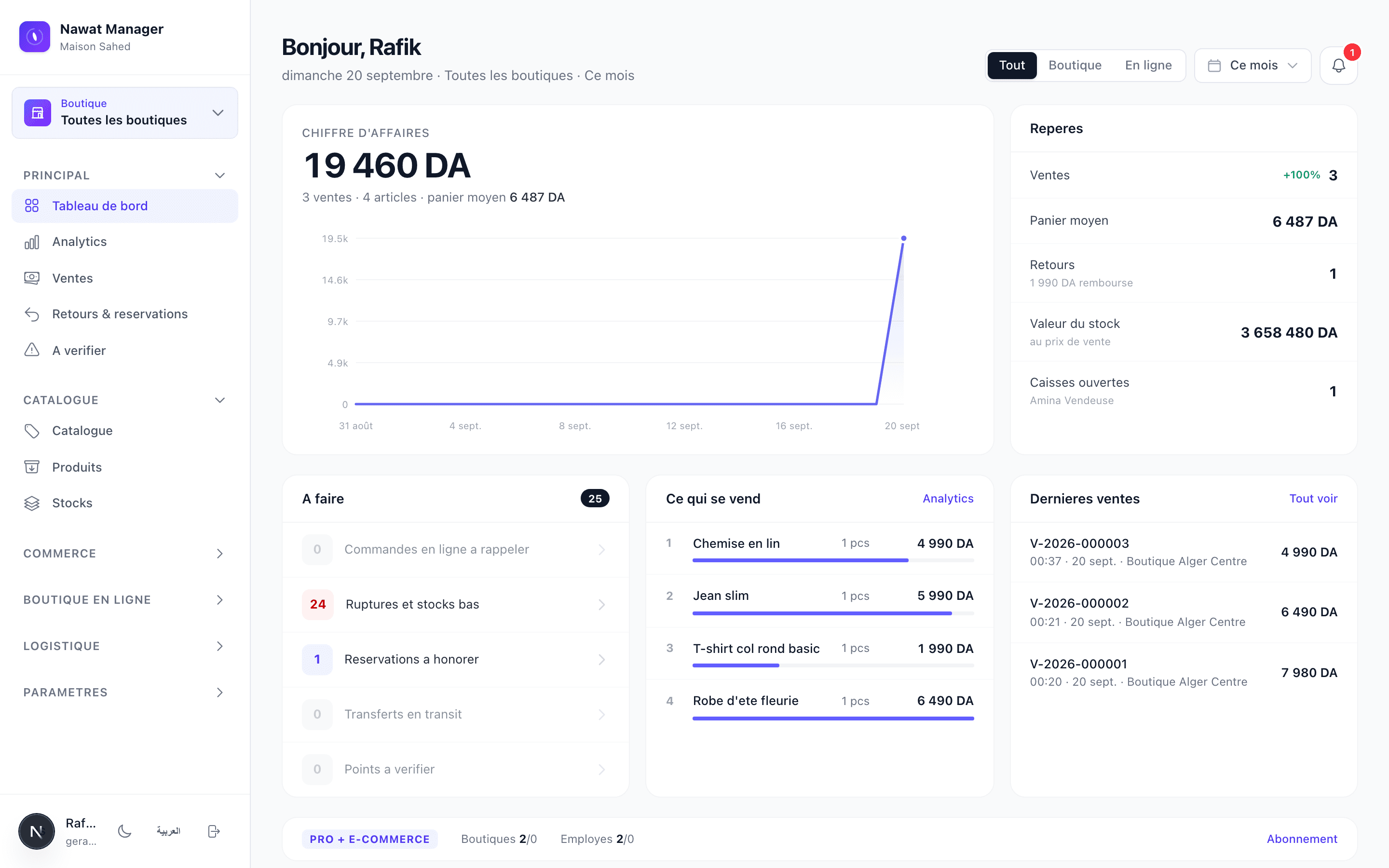Open Tableau de bord
Viewport: 1389px width, 868px height.
point(124,206)
